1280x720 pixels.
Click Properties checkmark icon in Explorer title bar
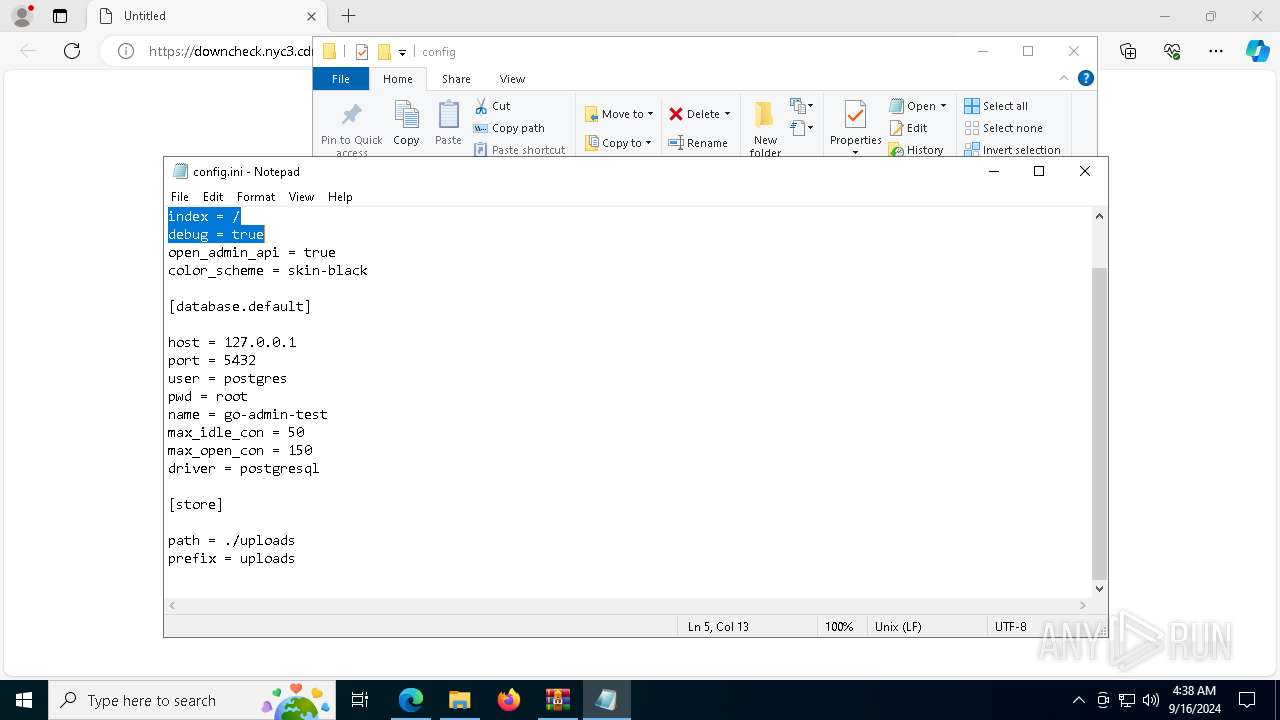pyautogui.click(x=362, y=52)
